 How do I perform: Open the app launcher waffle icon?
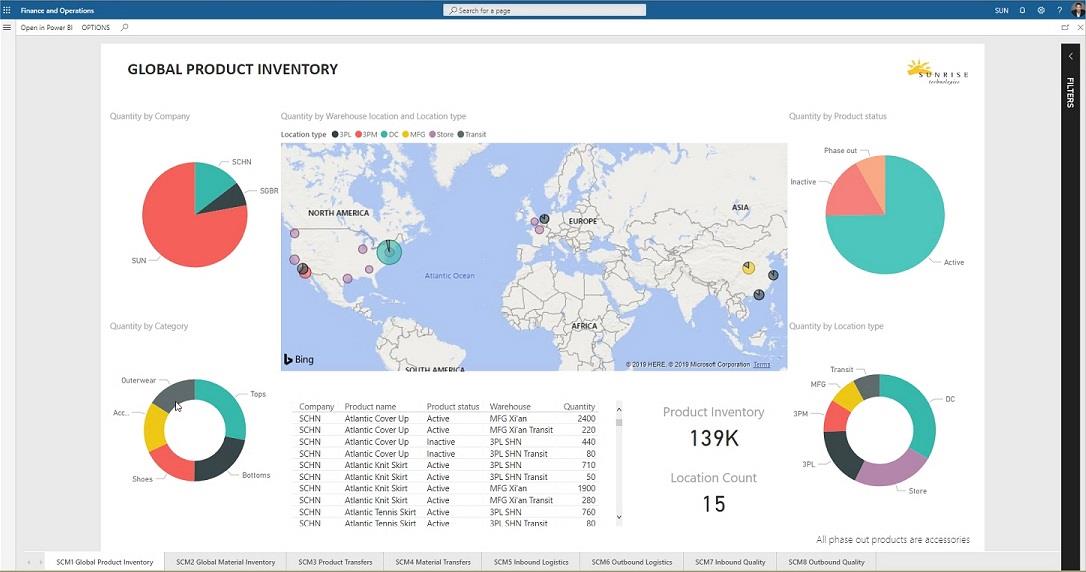pyautogui.click(x=7, y=10)
